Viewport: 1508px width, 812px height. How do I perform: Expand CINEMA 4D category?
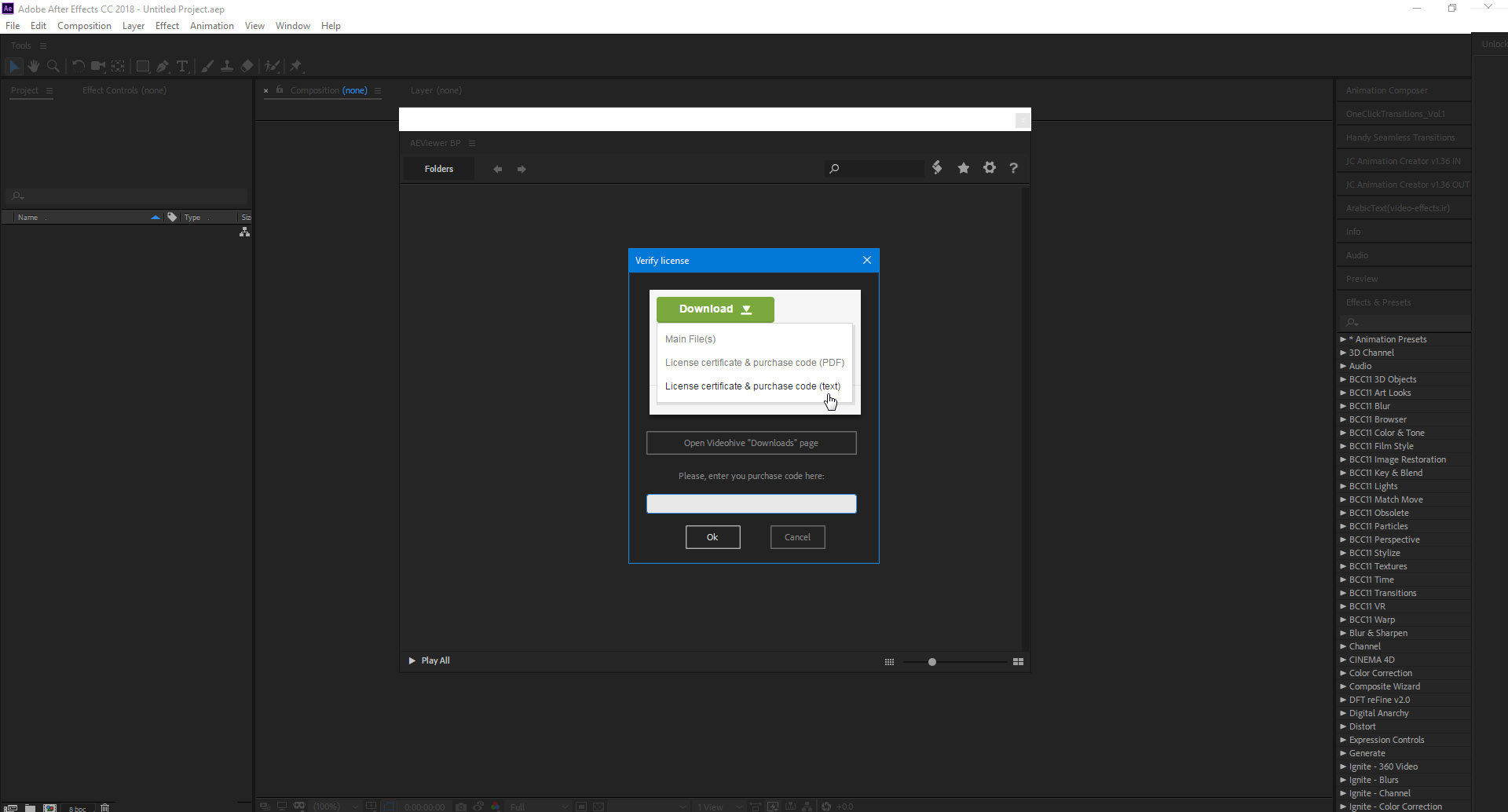[1343, 660]
